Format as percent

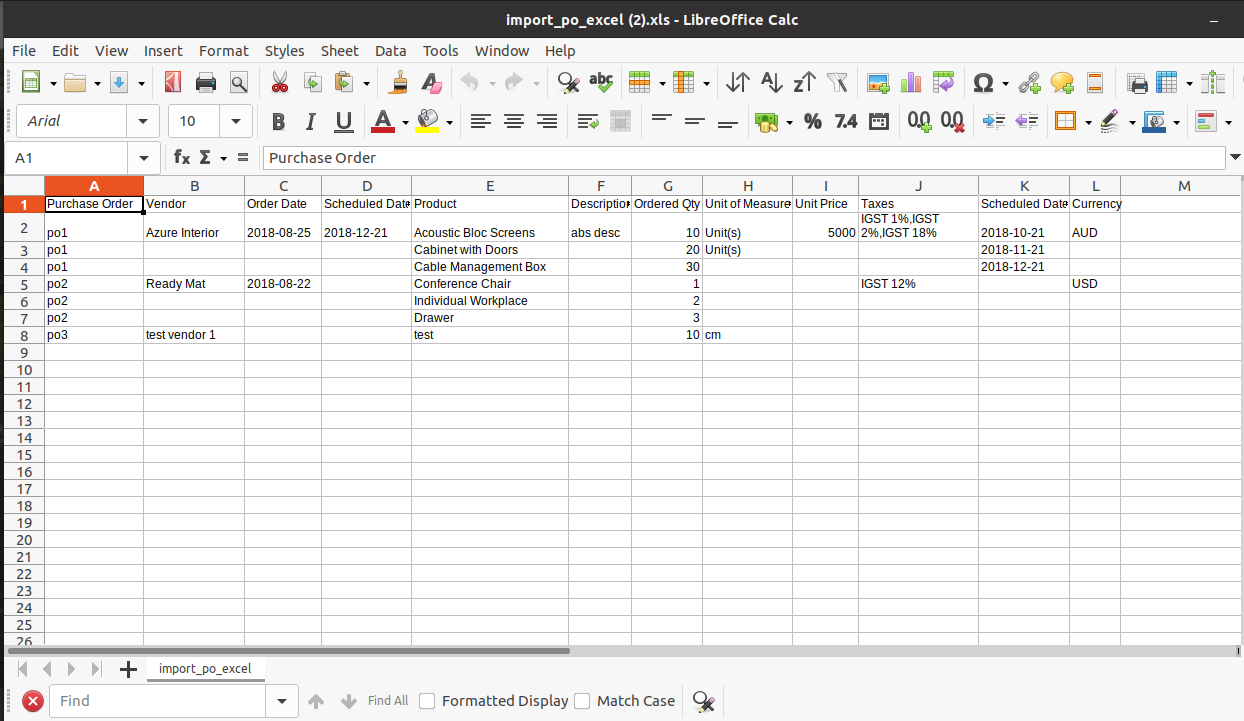tap(813, 121)
